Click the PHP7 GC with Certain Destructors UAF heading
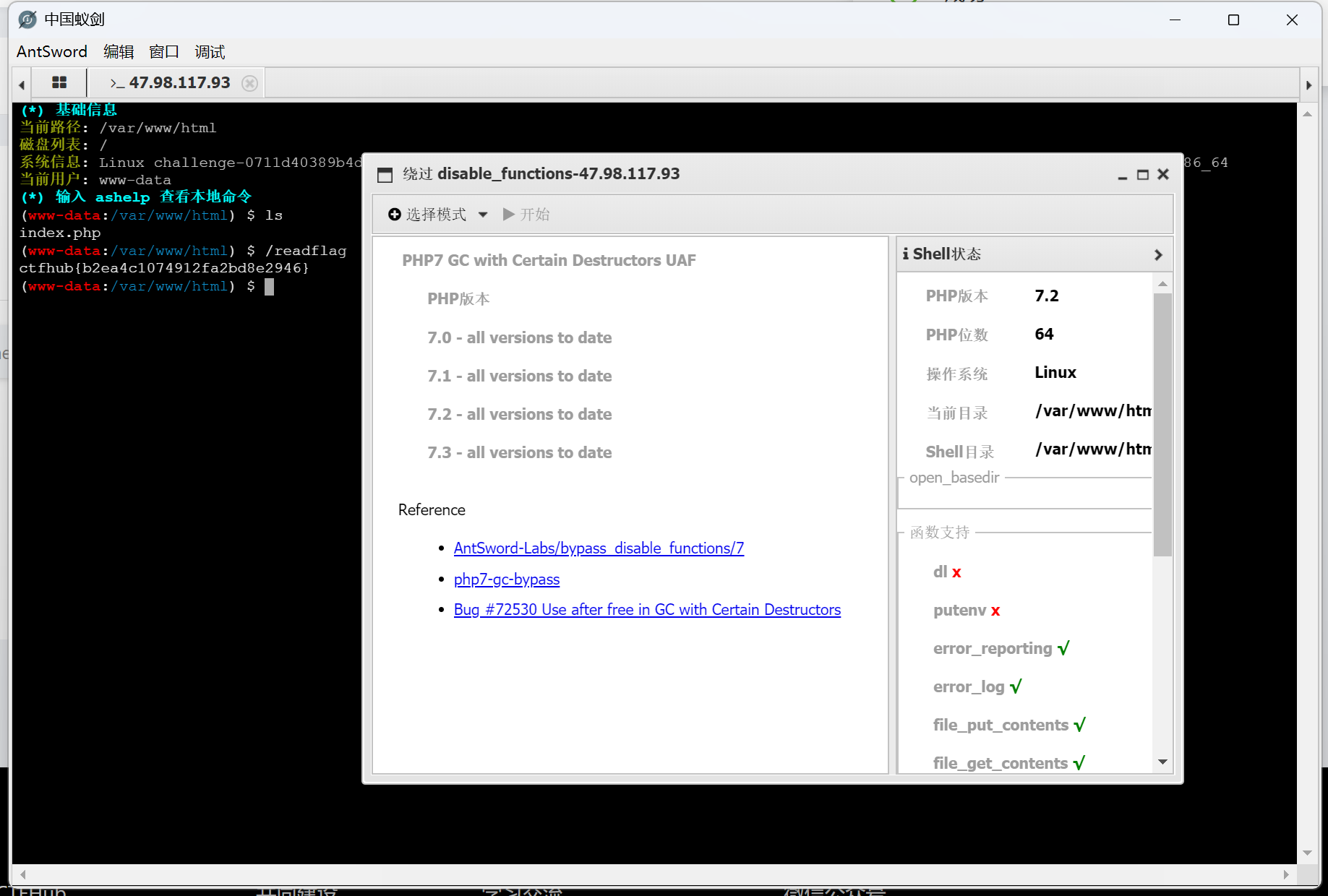Viewport: 1328px width, 896px height. tap(549, 260)
